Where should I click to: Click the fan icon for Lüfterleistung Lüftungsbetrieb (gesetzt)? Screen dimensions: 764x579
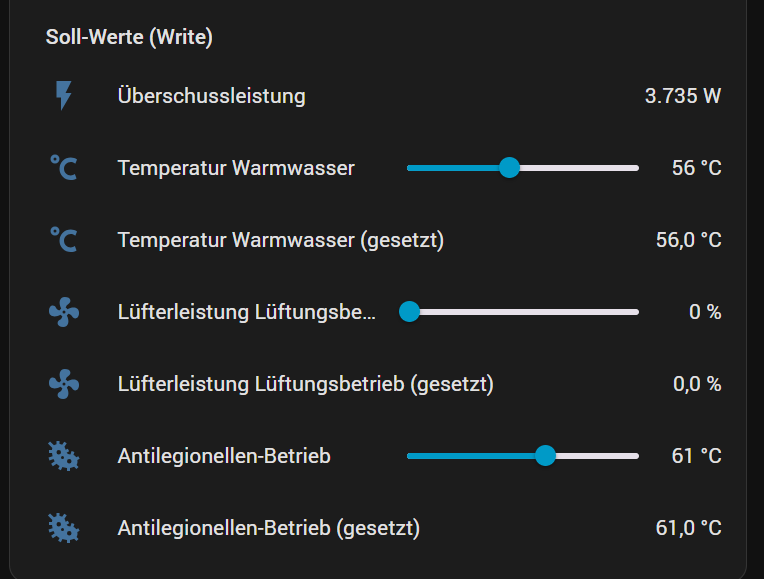(64, 384)
